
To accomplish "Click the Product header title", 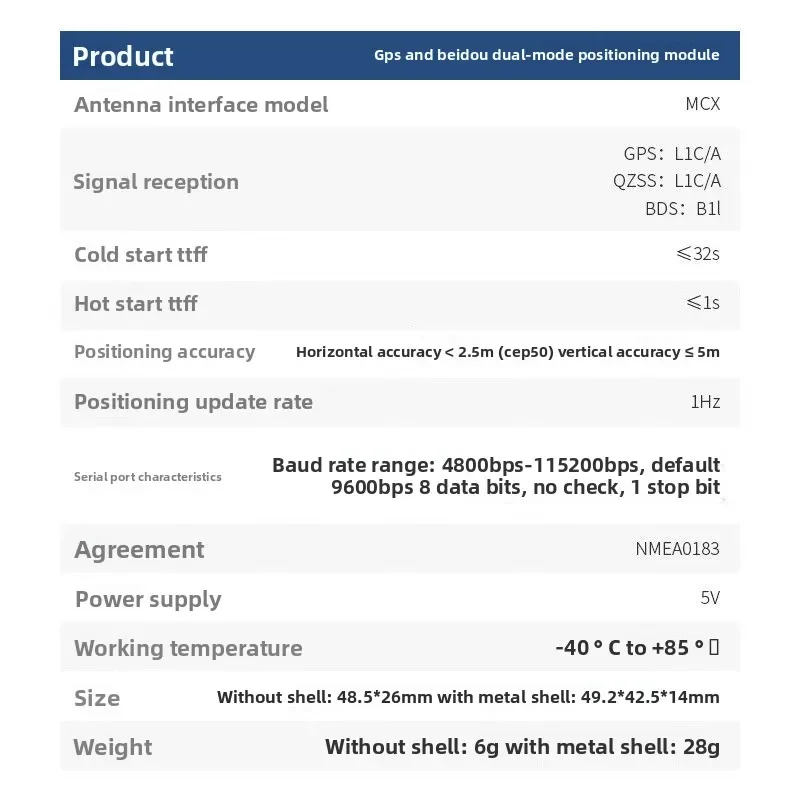I will click(x=123, y=56).
